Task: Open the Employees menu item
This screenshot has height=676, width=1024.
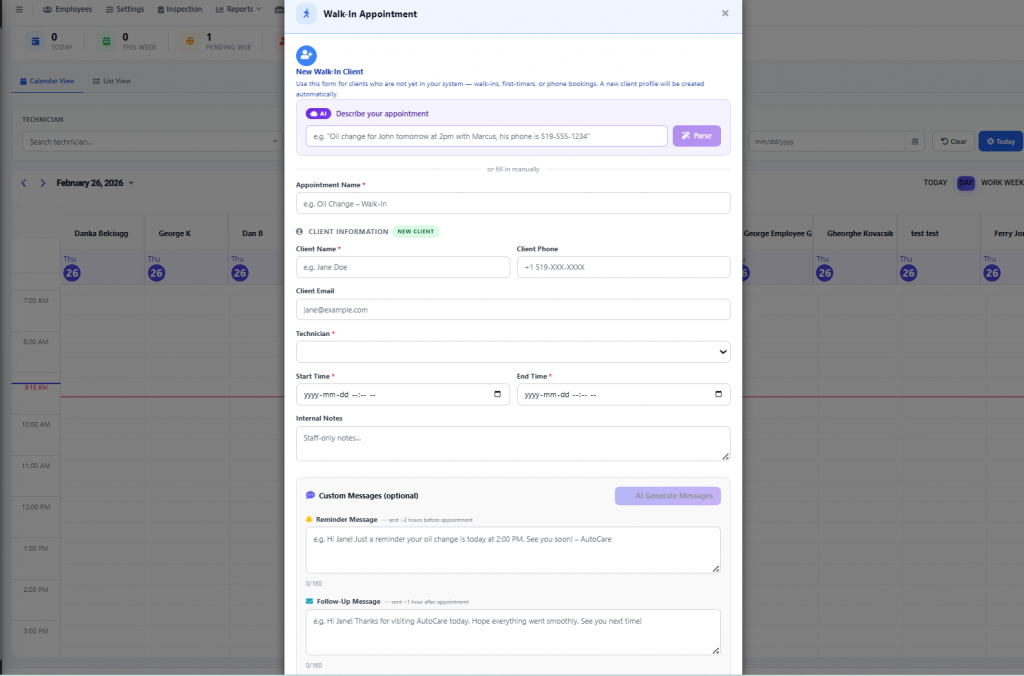Action: pos(67,9)
